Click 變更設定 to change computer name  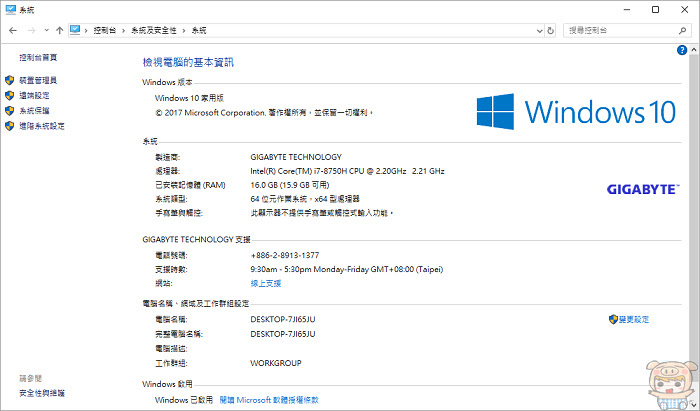tap(634, 320)
